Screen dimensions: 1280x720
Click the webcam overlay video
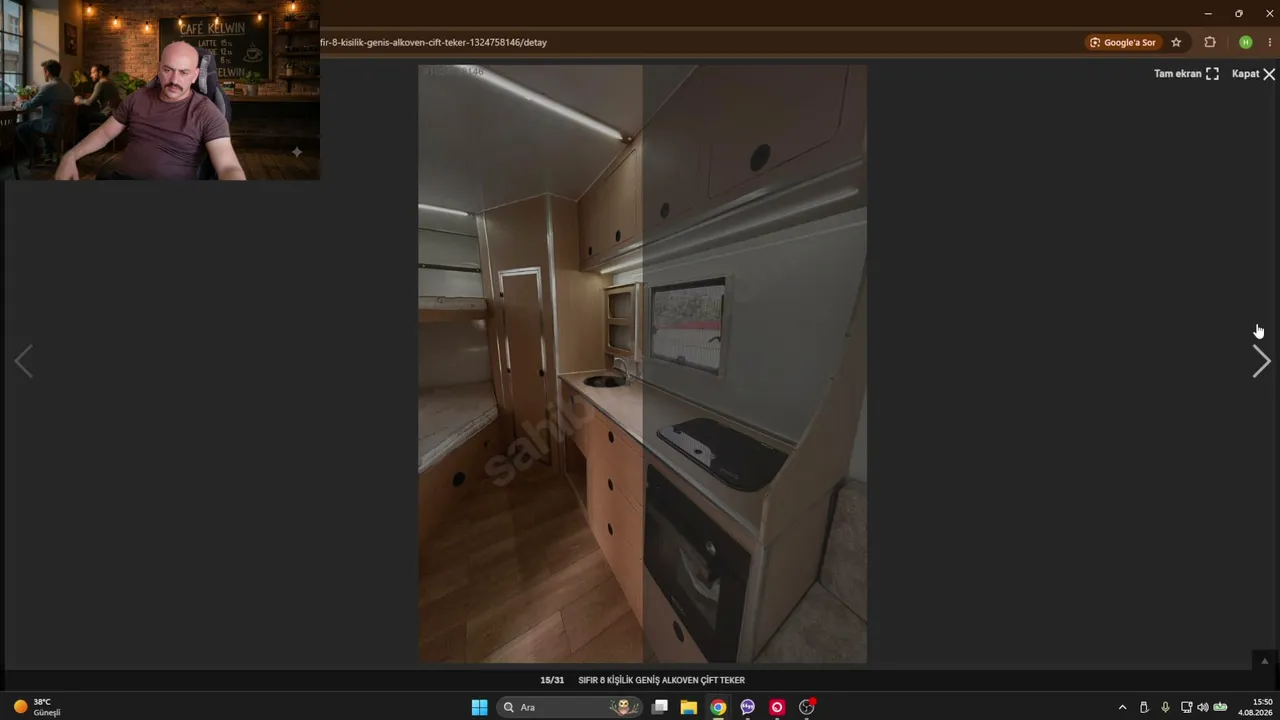click(160, 90)
